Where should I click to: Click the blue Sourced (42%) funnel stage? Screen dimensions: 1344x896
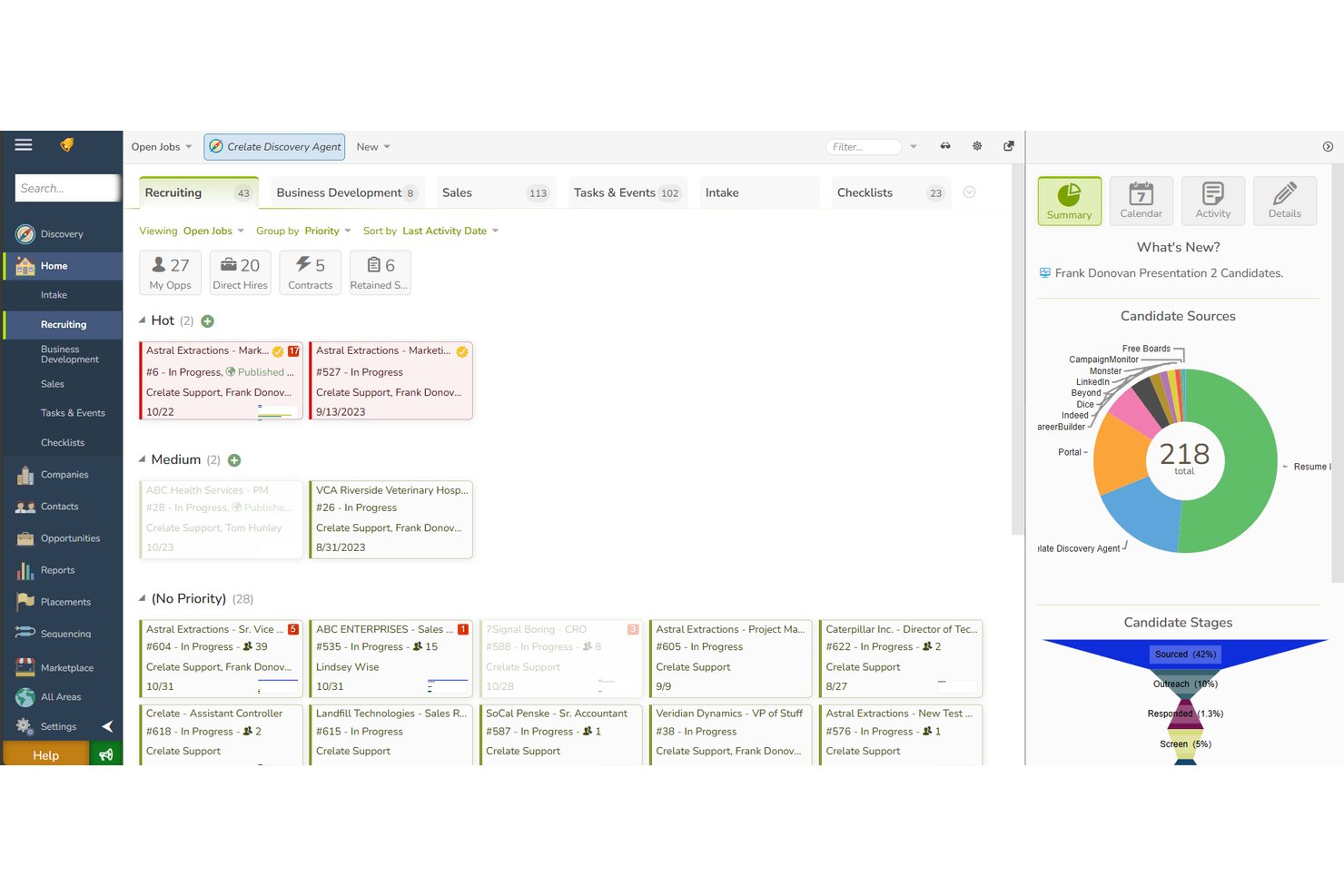pyautogui.click(x=1185, y=654)
